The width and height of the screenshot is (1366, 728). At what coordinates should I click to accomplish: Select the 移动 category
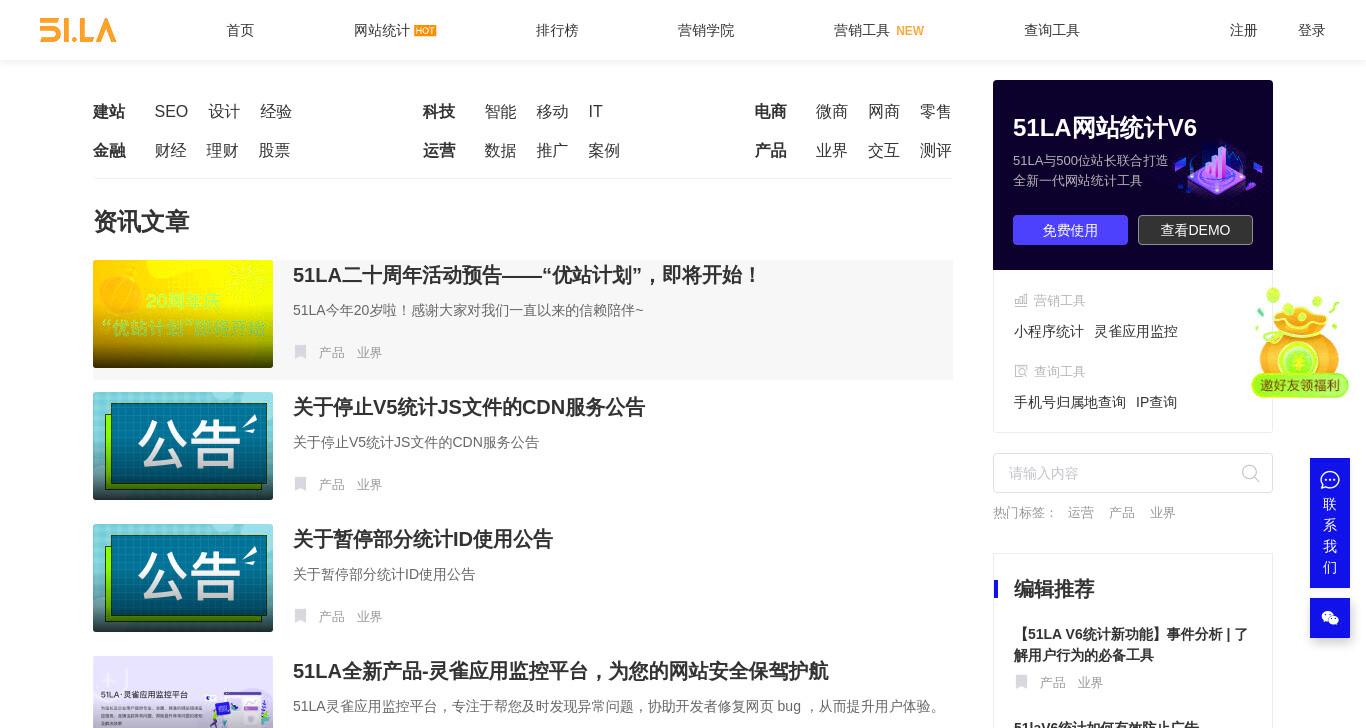pyautogui.click(x=553, y=112)
